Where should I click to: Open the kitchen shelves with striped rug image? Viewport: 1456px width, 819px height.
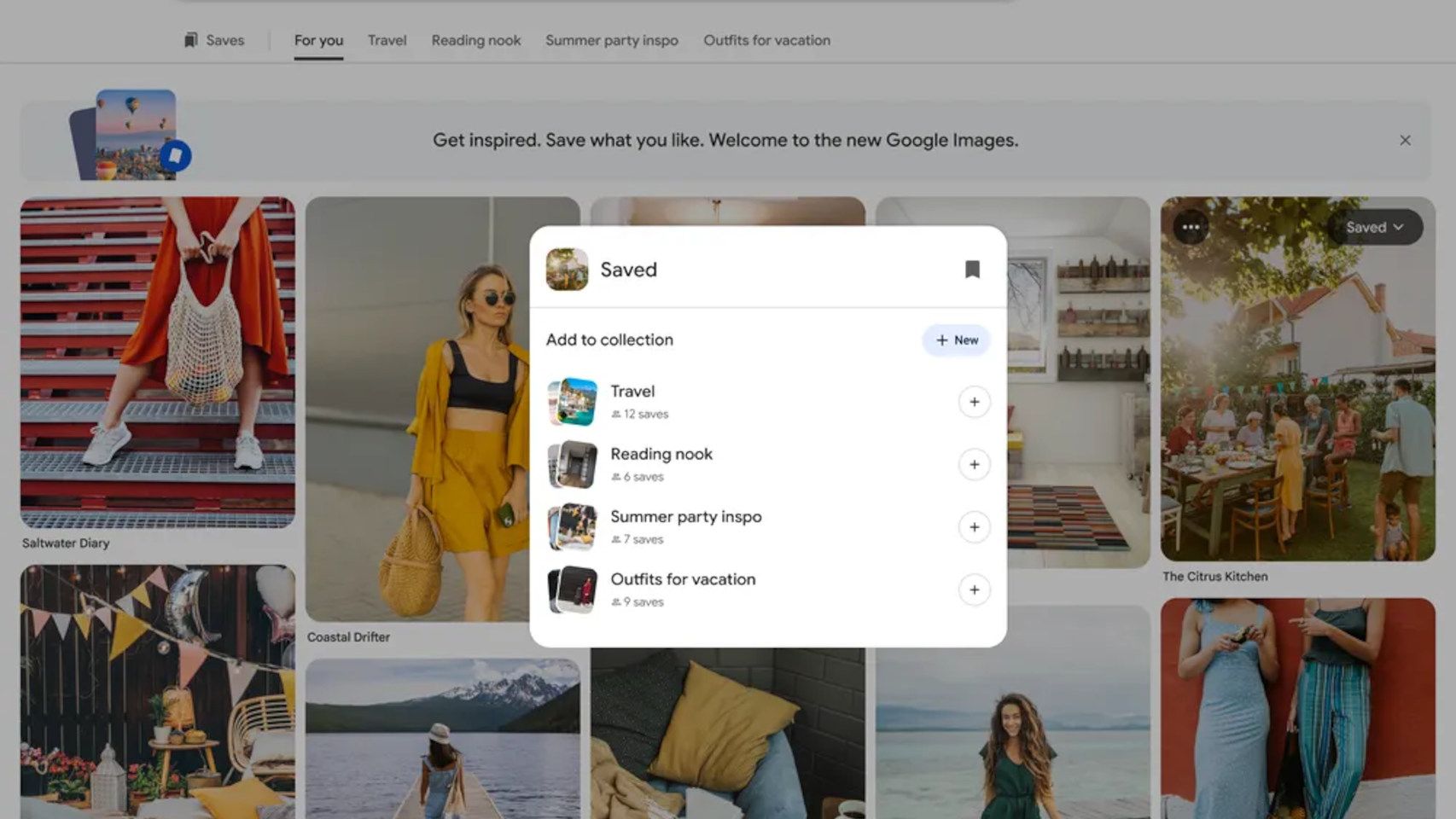tap(1079, 382)
